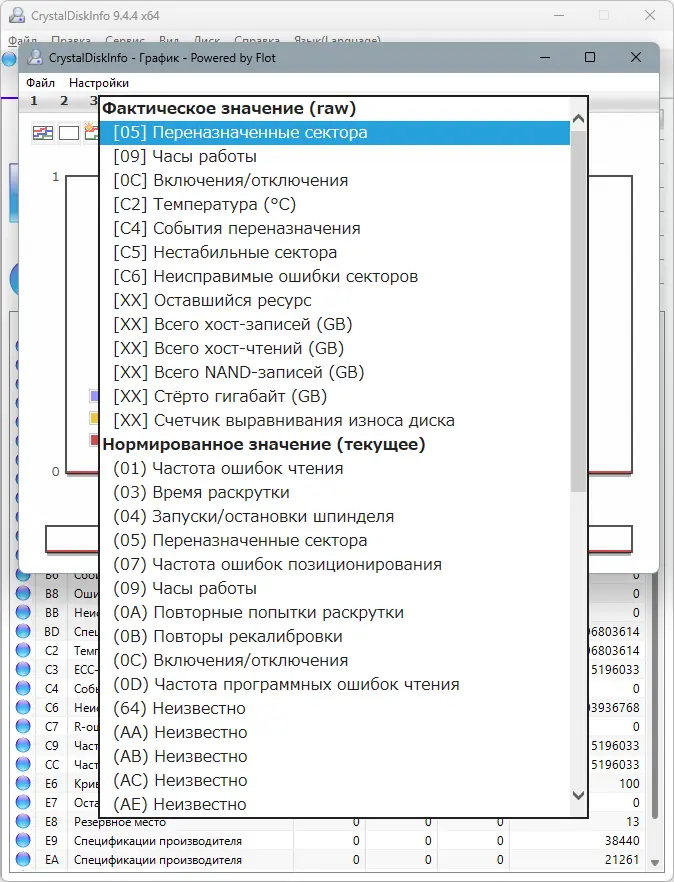This screenshot has width=674, height=882.
Task: Select (AA) Неизвестно option
Action: tap(335, 732)
